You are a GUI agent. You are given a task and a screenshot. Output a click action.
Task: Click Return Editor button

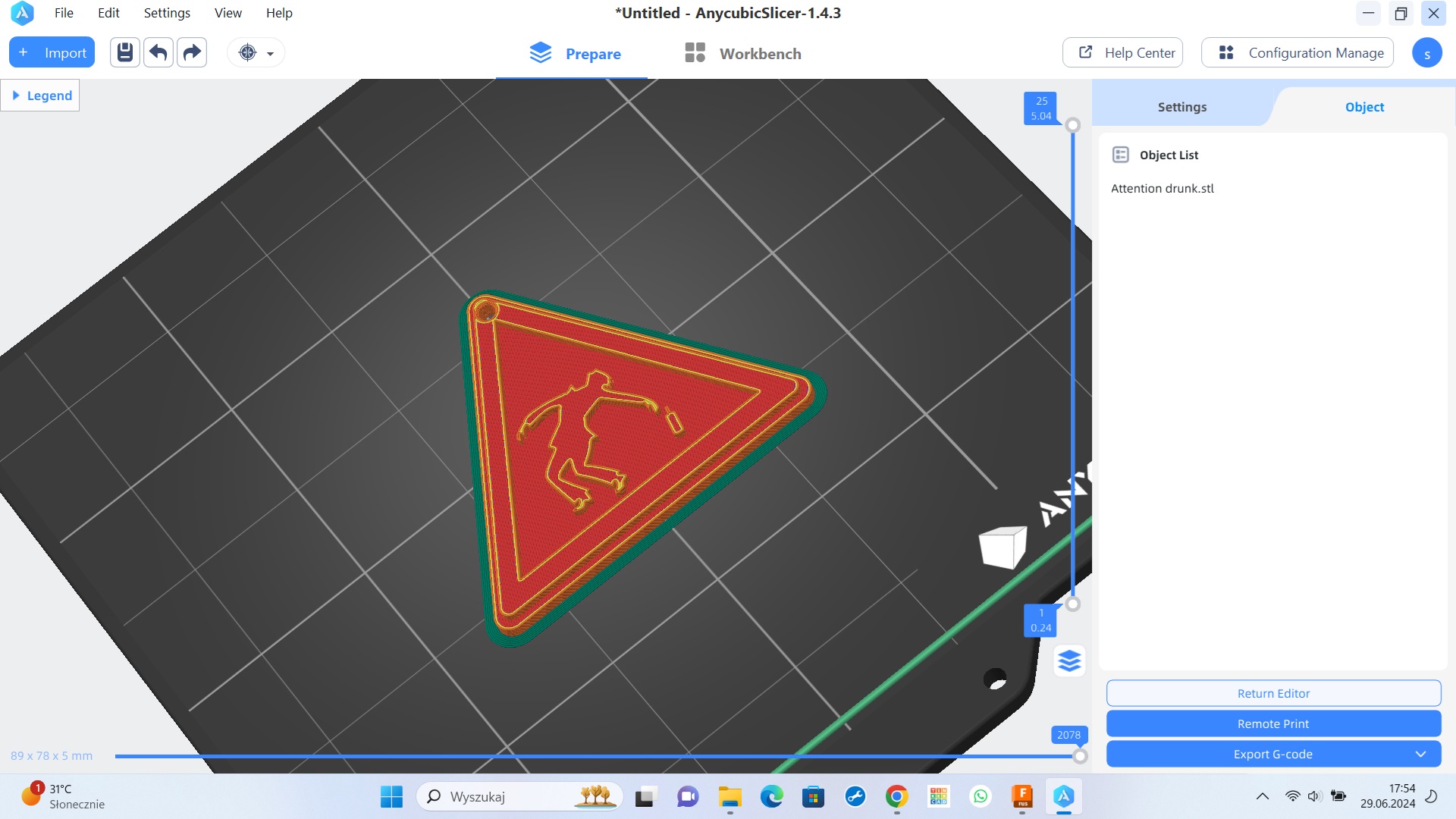coord(1273,693)
